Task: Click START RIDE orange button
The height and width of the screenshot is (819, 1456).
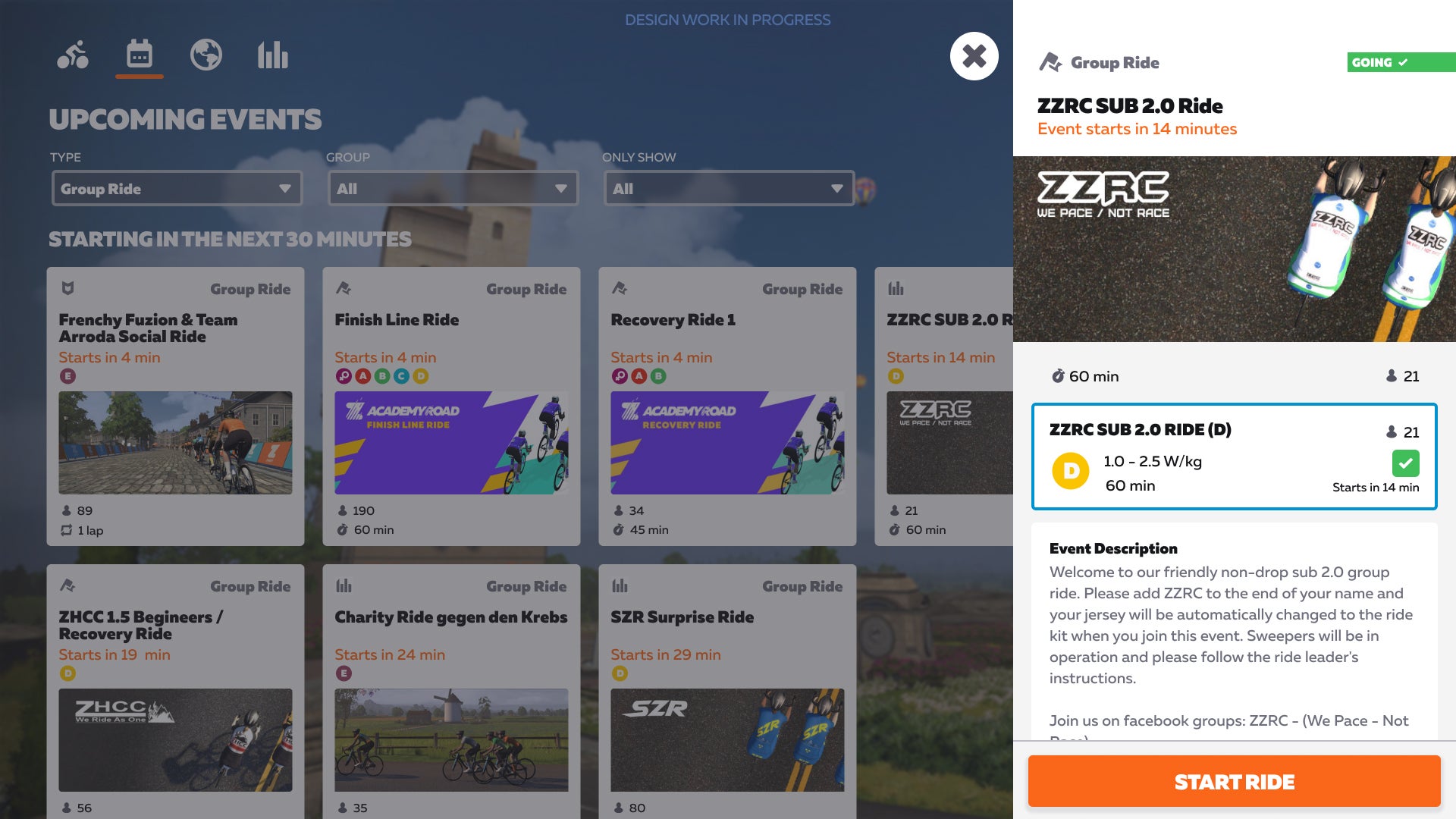Action: tap(1234, 782)
